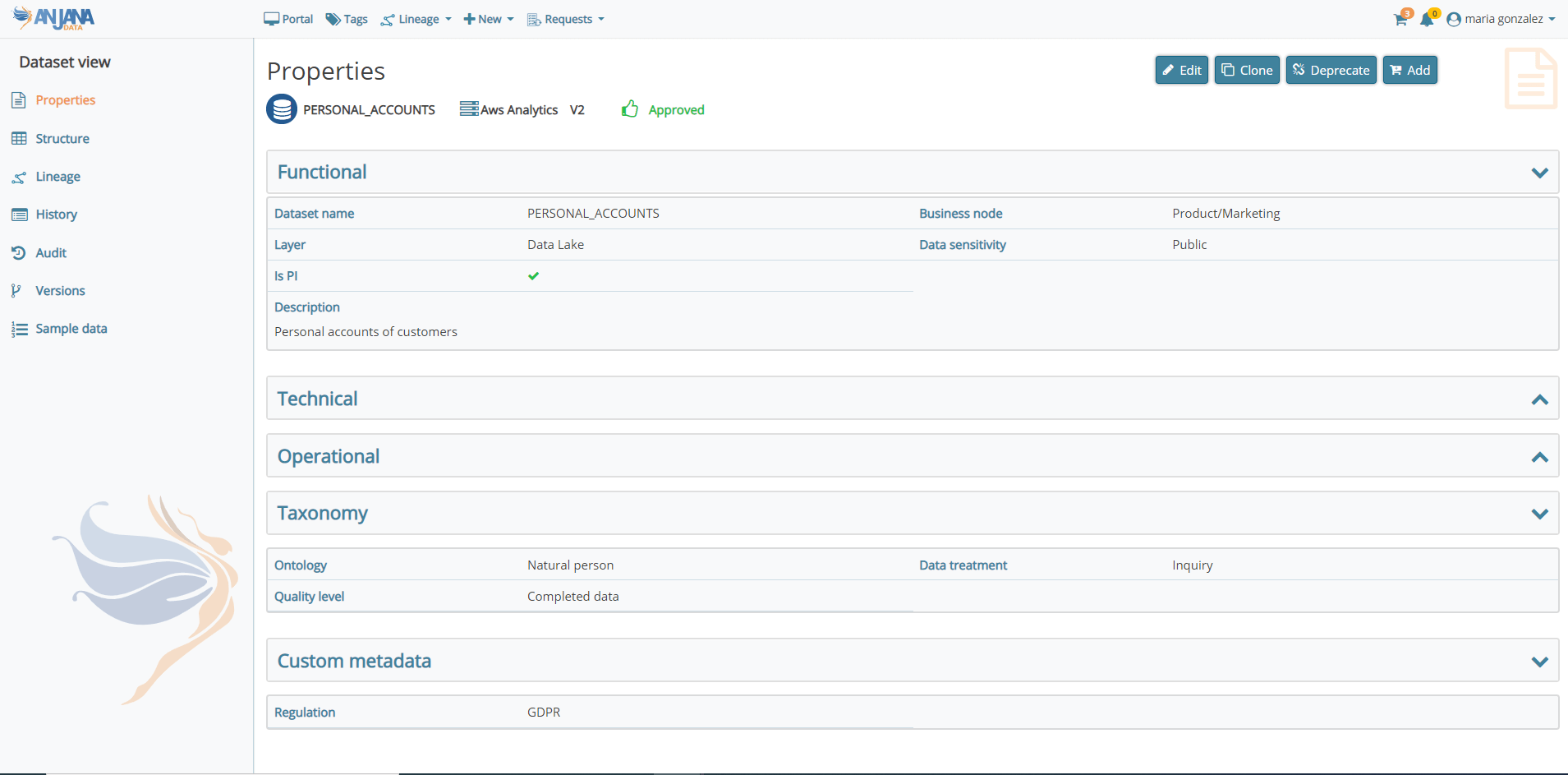
Task: Click the PERSONAL_ACCOUNTS database icon
Action: coord(282,109)
